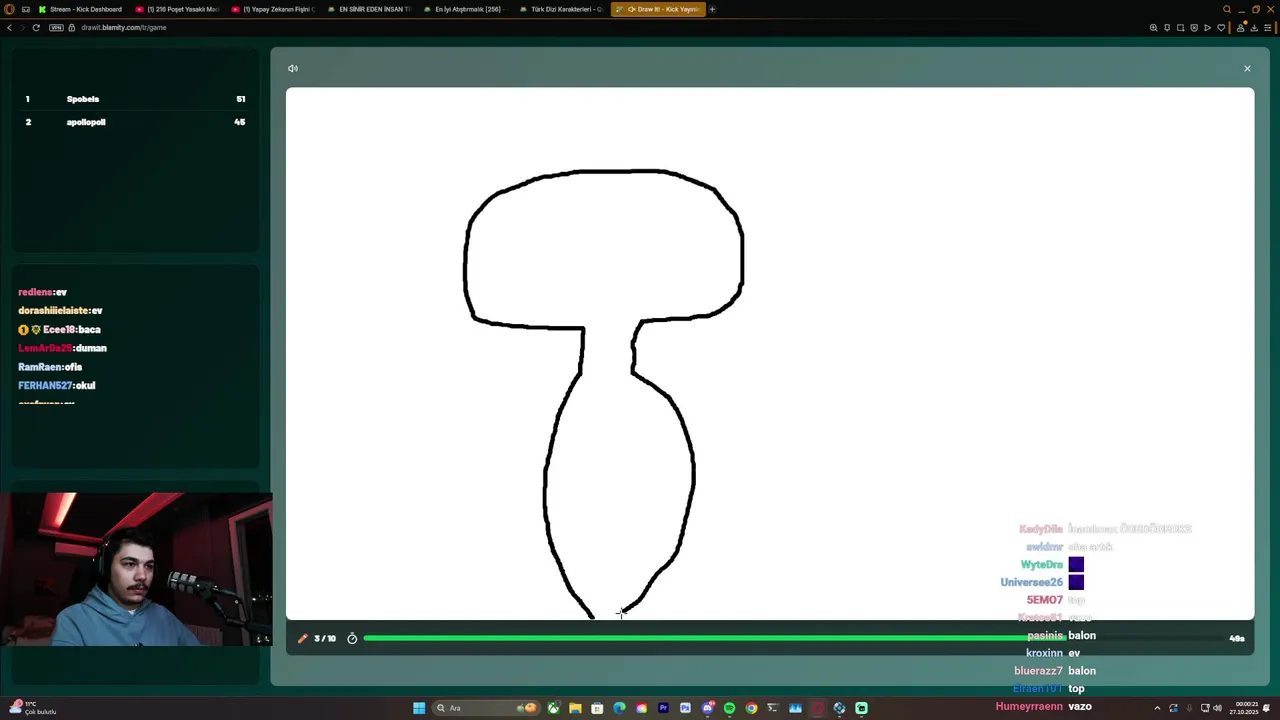The image size is (1280, 720).
Task: Open the Windows Start menu
Action: [x=419, y=708]
